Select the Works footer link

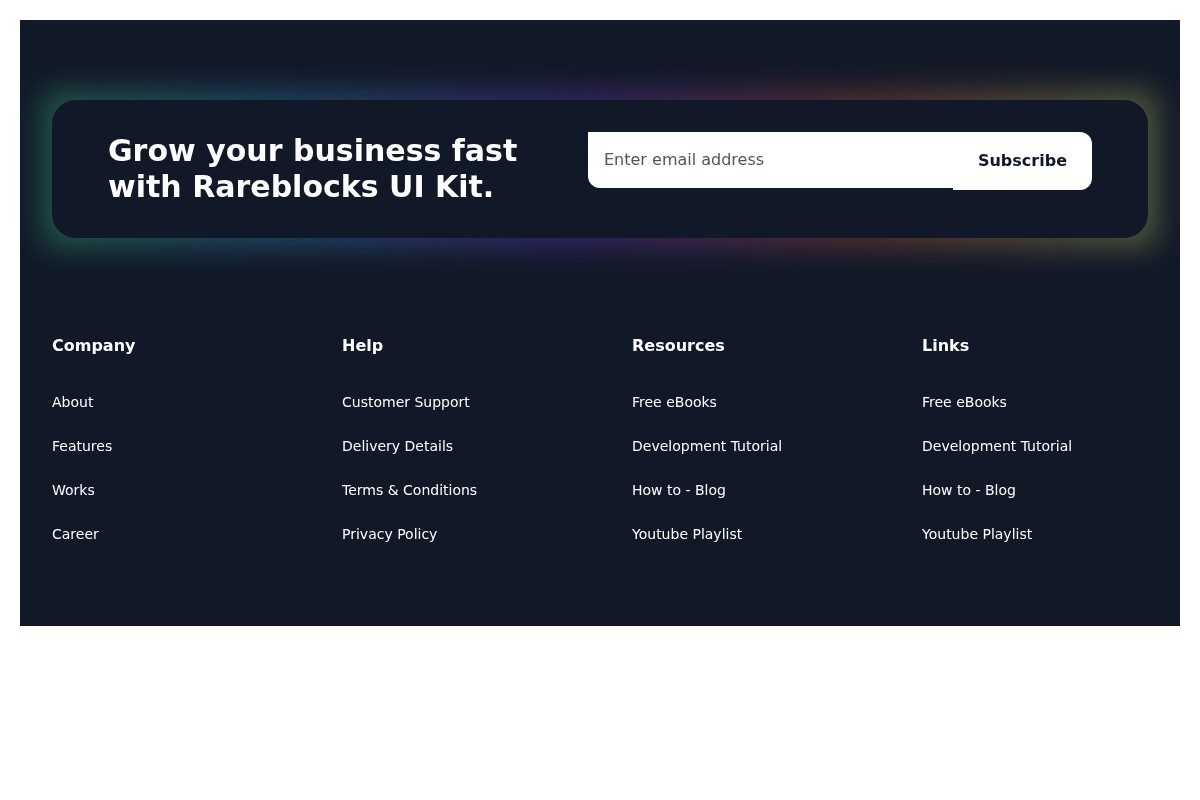click(x=73, y=490)
